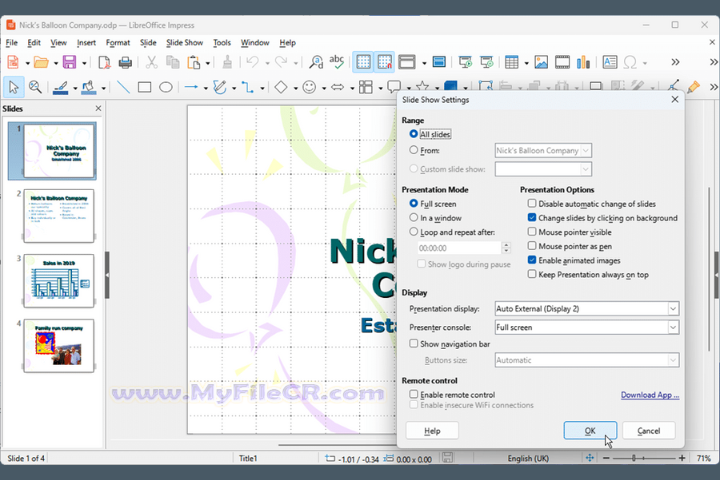Screen dimensions: 720x480
Task: Uncheck Change slides by clicking on background
Action: click(532, 217)
